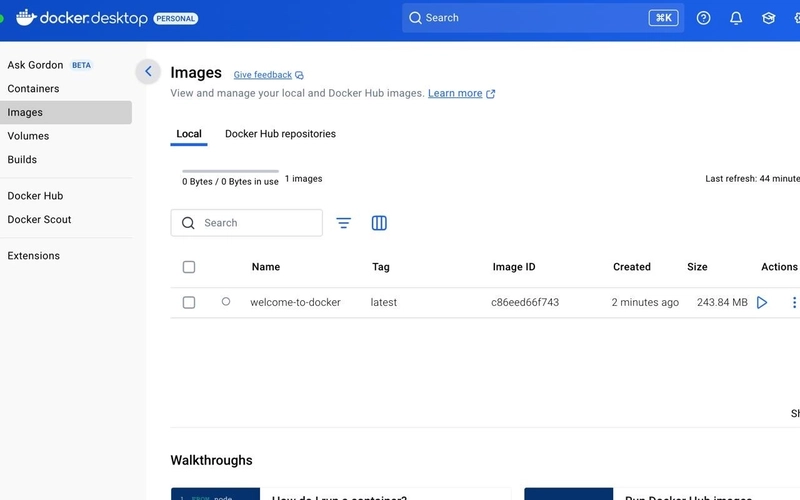Switch to the Local tab

189,134
